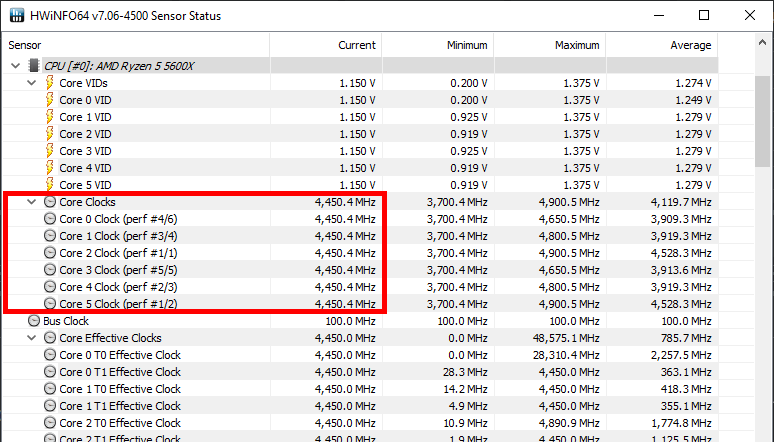
Task: Collapse the Core VIDs tree node
Action: [32, 83]
